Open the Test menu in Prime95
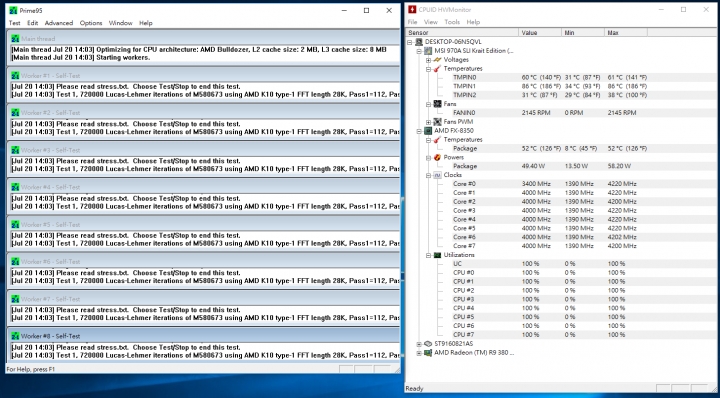720x398 pixels. click(15, 23)
